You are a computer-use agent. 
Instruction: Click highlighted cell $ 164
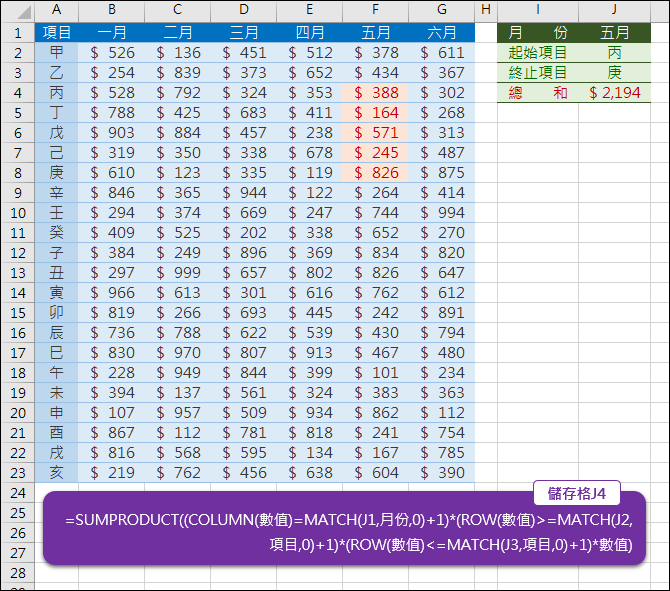click(x=375, y=113)
